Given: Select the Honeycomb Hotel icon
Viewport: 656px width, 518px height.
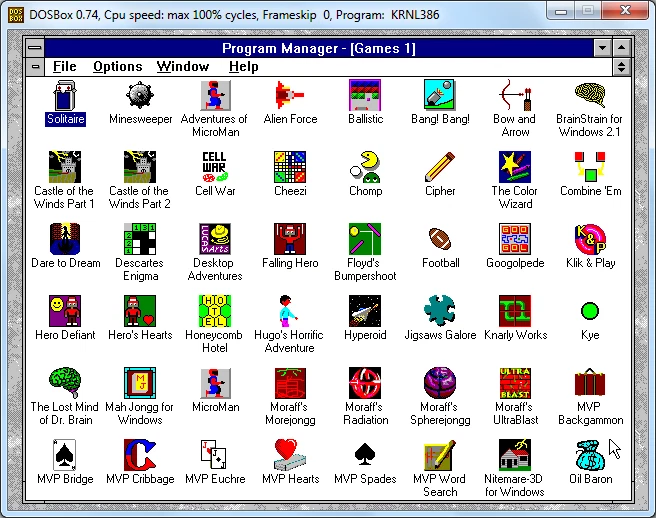Looking at the screenshot, I should (x=215, y=311).
